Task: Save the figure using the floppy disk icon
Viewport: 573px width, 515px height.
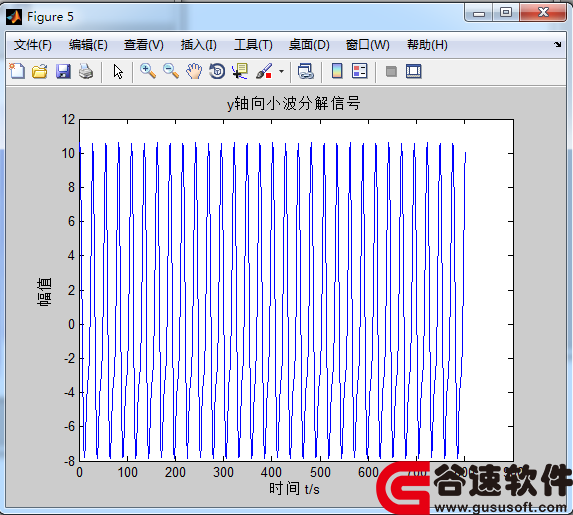Action: [x=63, y=71]
